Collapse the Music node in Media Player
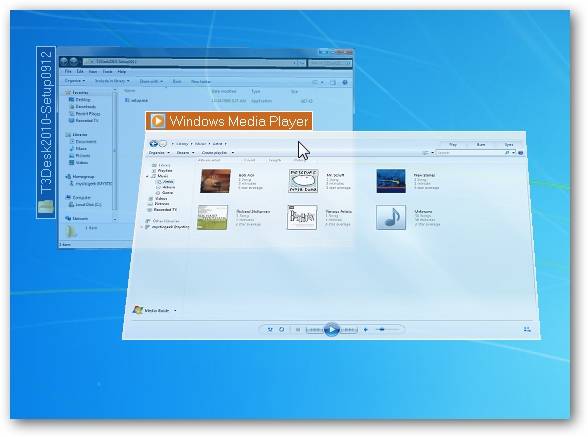 point(147,176)
